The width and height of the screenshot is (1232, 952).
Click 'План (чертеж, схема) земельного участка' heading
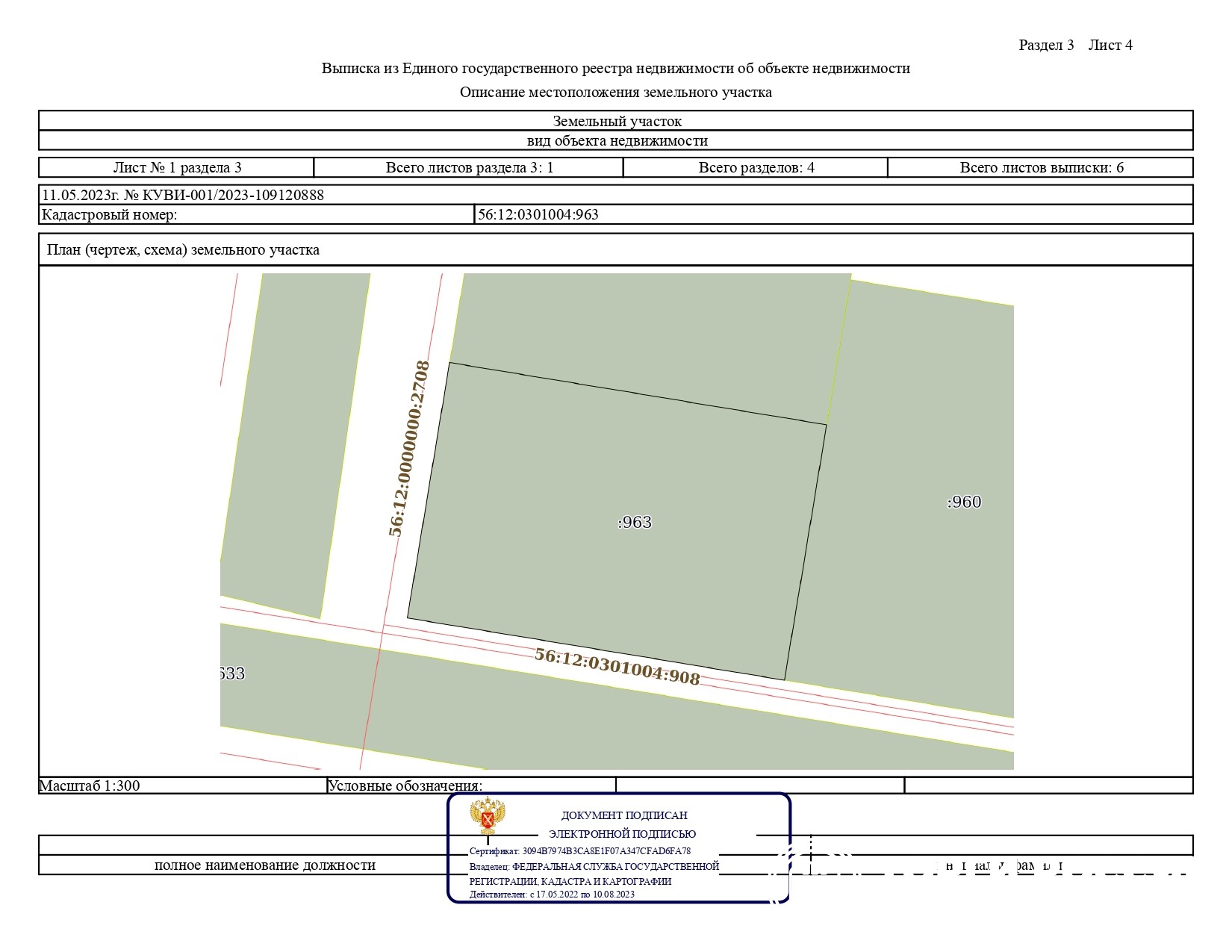pos(183,249)
